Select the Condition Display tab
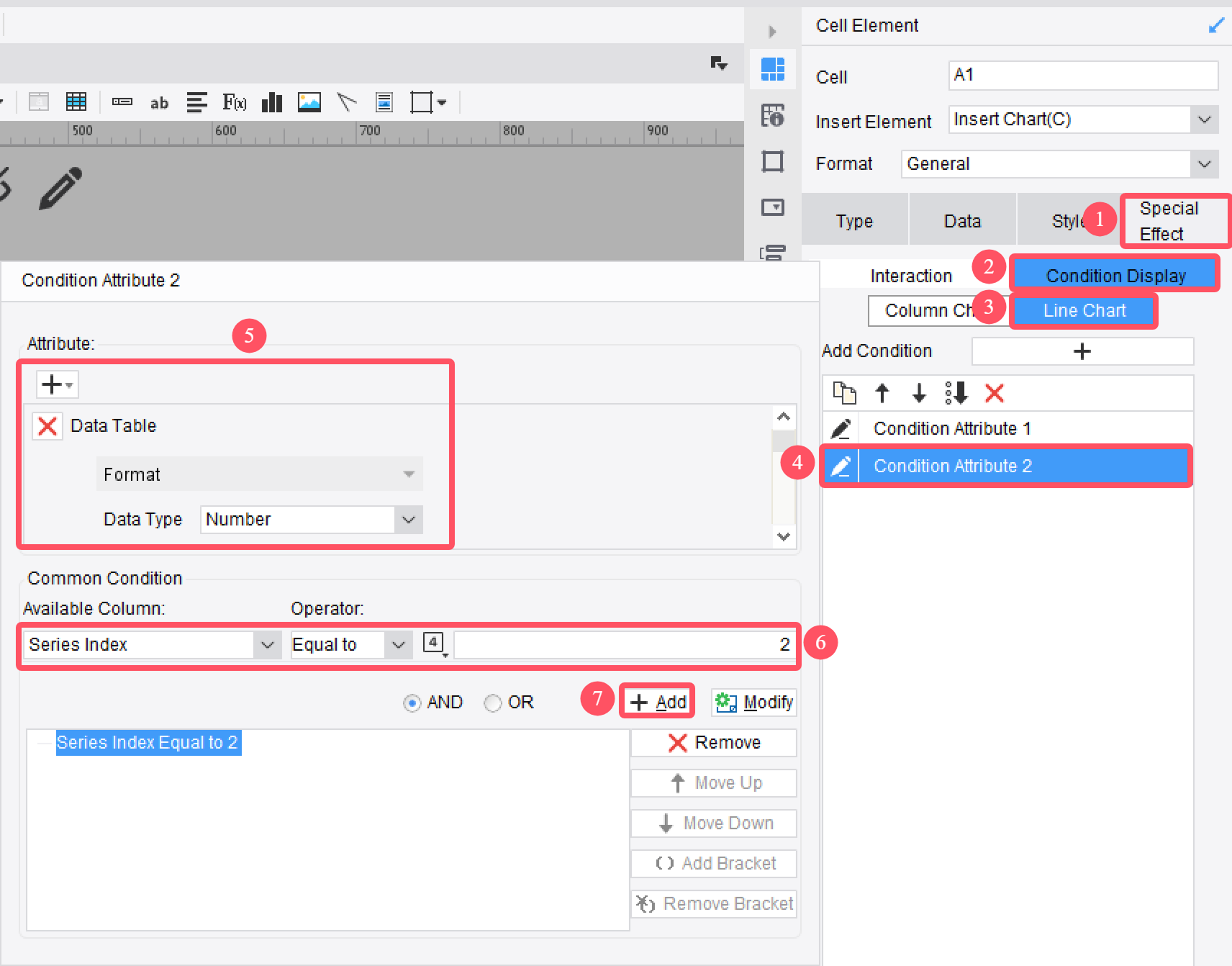This screenshot has height=966, width=1232. click(x=1115, y=275)
